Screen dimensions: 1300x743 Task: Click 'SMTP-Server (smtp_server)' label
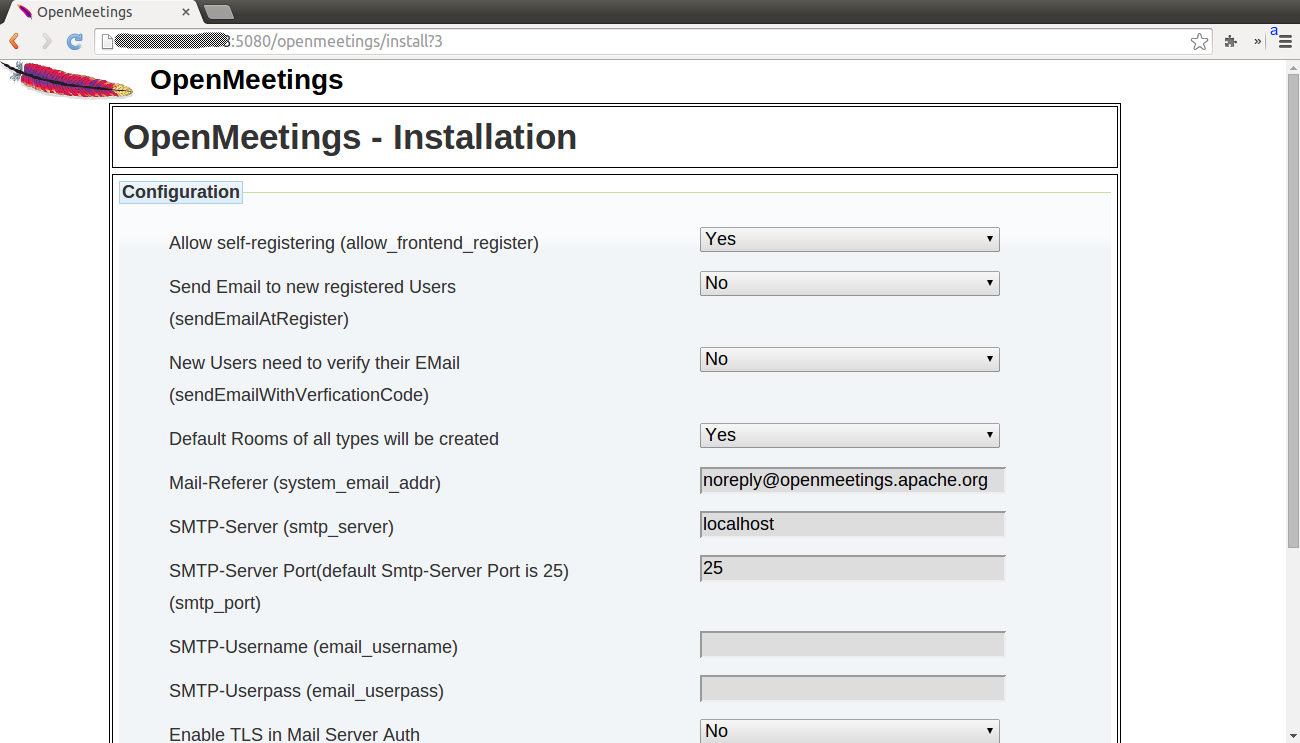(281, 527)
